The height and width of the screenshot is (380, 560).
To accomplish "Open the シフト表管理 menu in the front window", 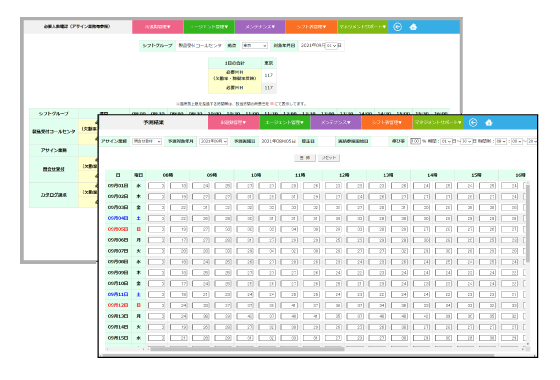I will [387, 122].
